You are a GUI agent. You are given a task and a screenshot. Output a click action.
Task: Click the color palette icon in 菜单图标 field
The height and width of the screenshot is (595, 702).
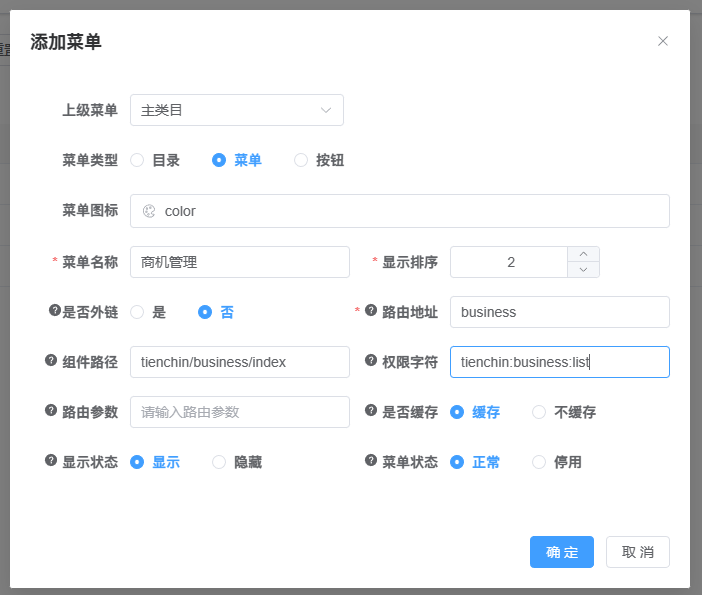tap(149, 211)
